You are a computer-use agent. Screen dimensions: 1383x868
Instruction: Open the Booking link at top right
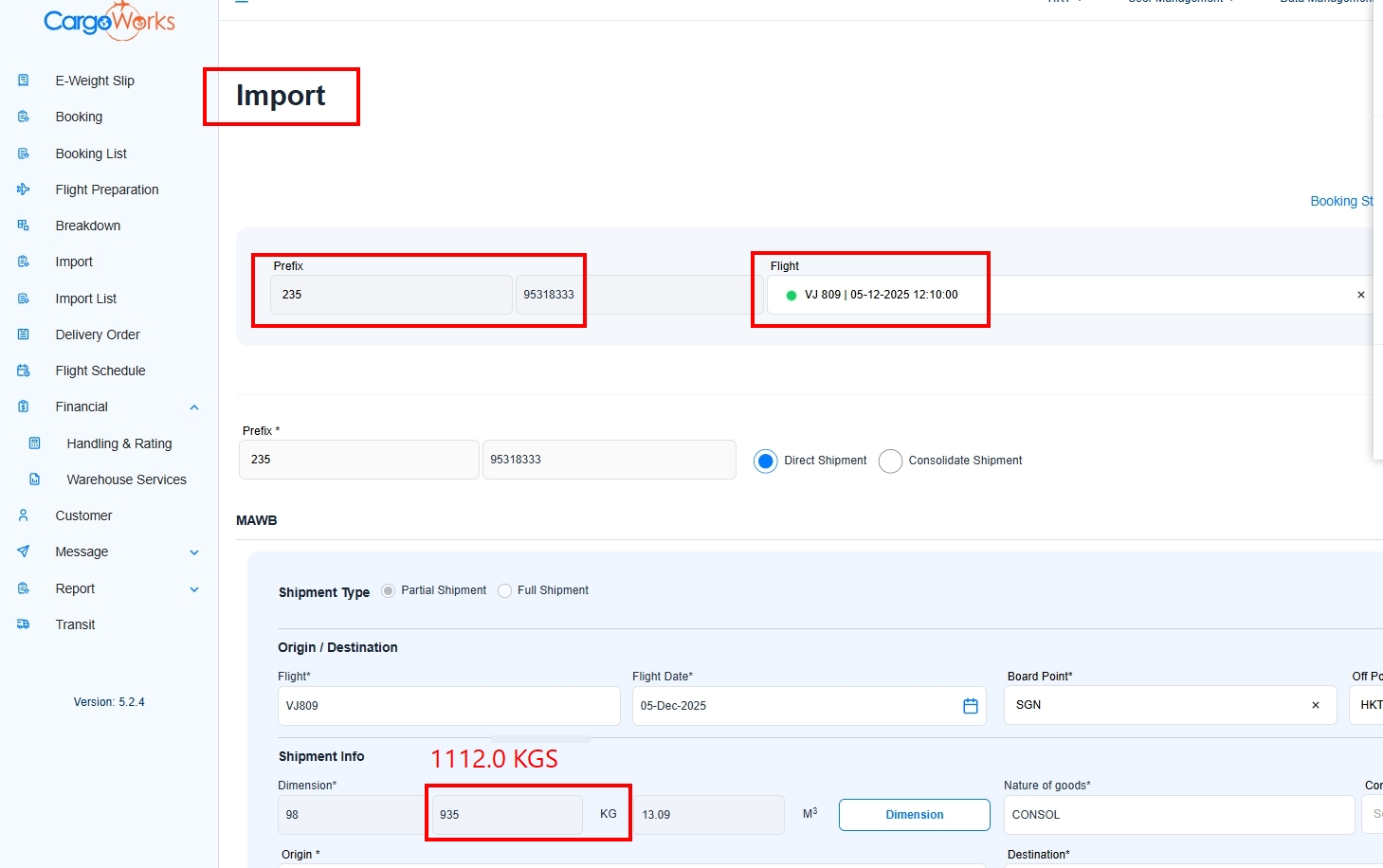(x=1340, y=201)
